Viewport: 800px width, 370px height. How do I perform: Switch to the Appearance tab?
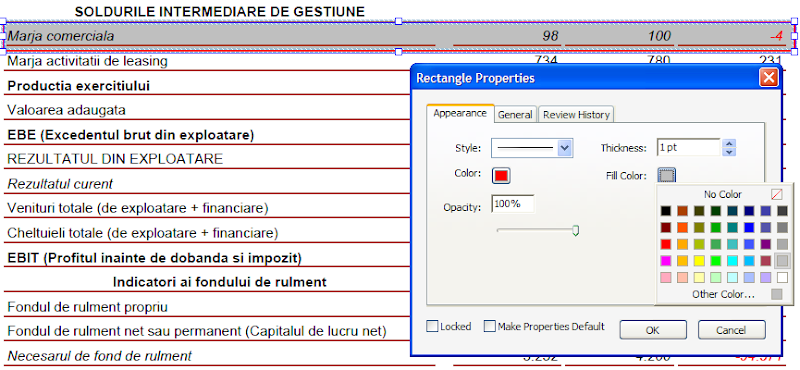pyautogui.click(x=460, y=114)
